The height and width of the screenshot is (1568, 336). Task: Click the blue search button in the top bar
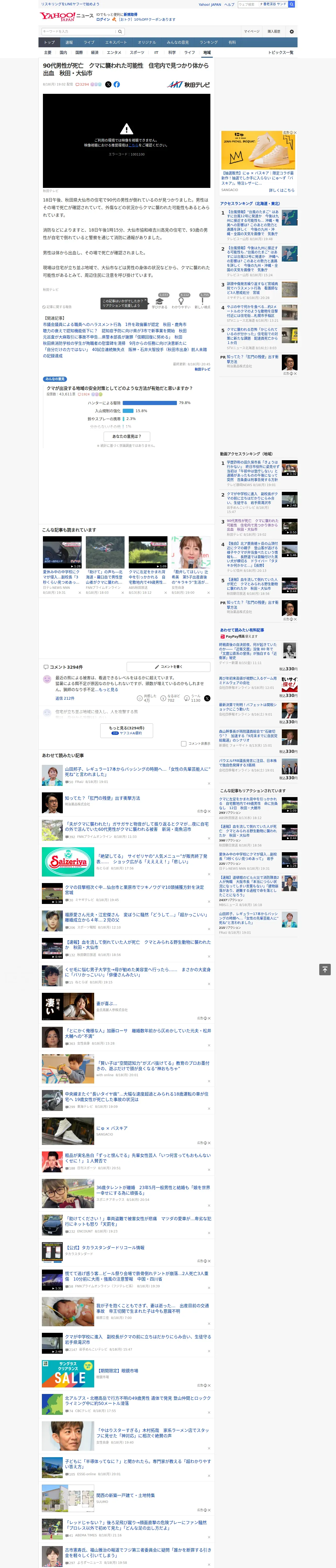coord(292,4)
